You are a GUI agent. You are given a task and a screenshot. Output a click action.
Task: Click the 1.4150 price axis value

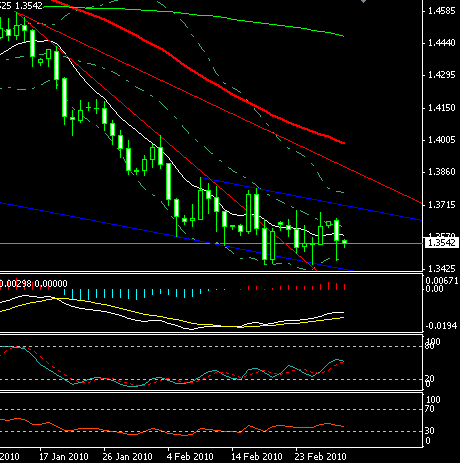coord(441,108)
